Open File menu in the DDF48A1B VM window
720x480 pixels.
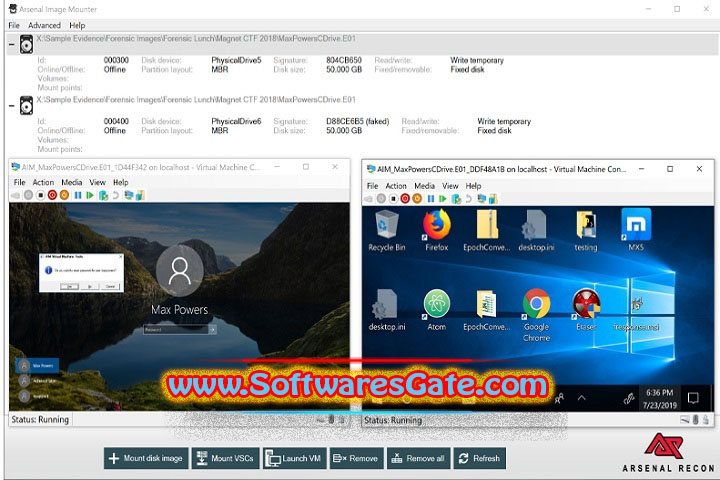pos(372,186)
